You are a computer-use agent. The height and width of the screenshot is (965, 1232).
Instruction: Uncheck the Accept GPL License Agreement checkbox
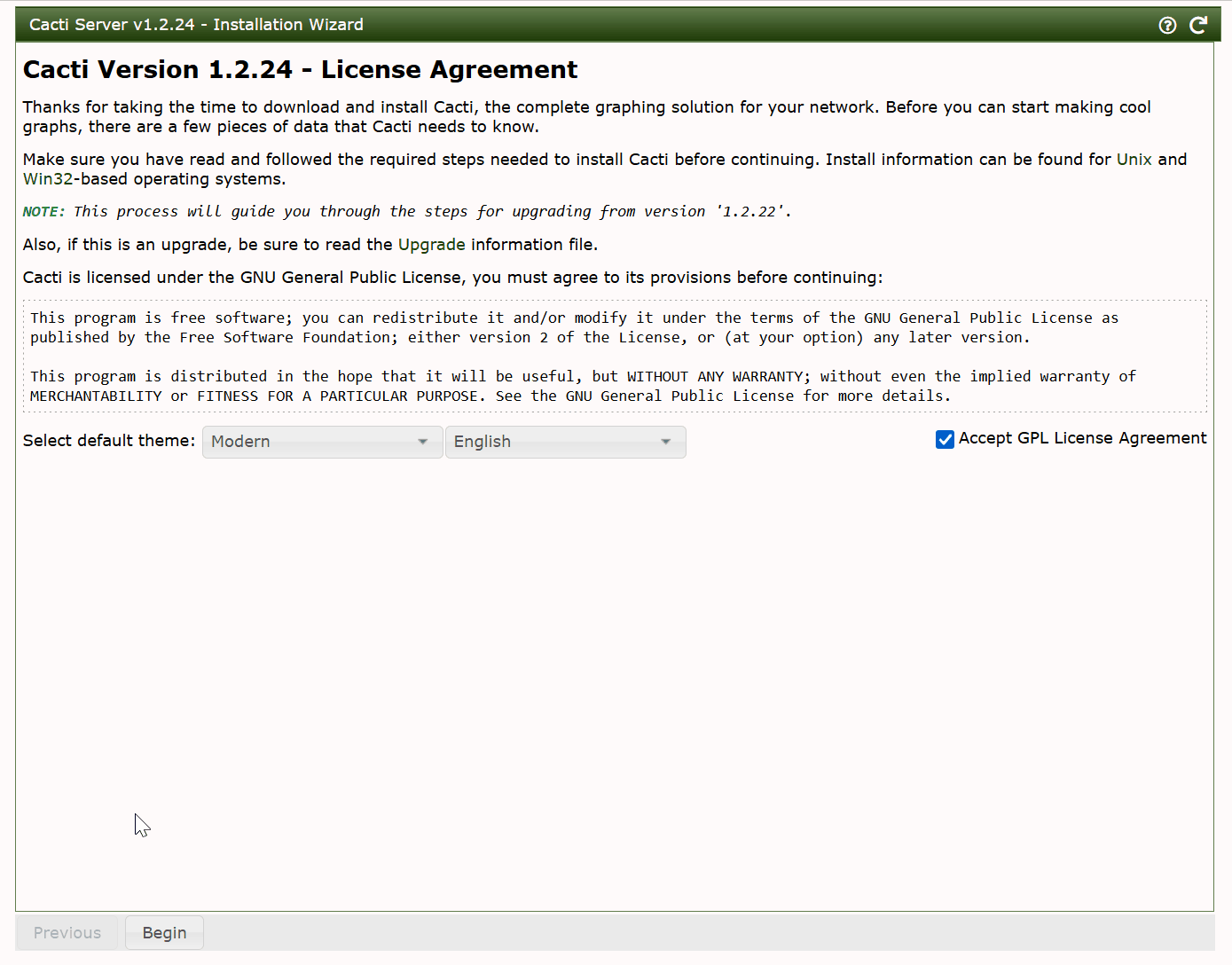(945, 439)
